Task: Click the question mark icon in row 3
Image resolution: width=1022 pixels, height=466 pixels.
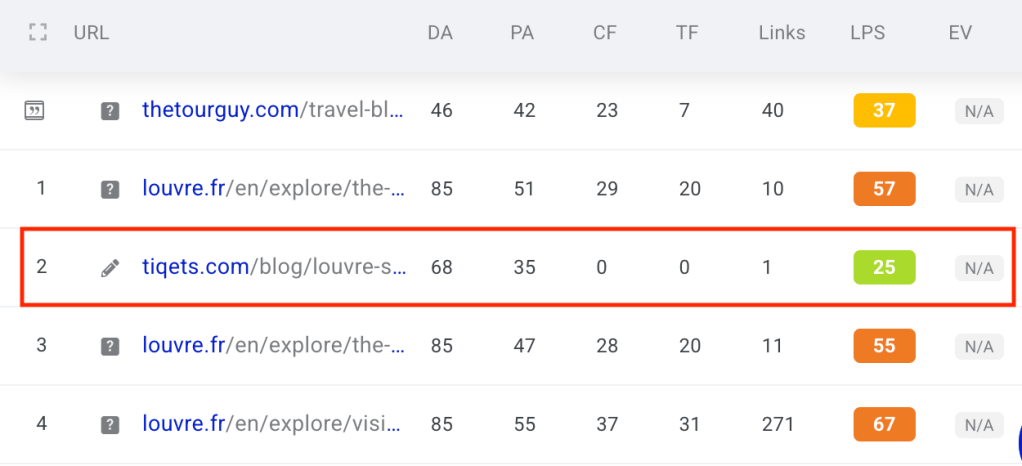Action: point(110,346)
